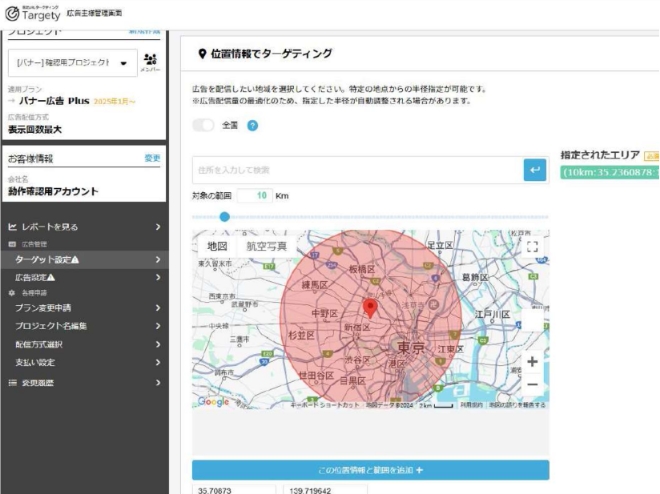
Task: Click 江戸川区 label on map
Action: tap(492, 314)
